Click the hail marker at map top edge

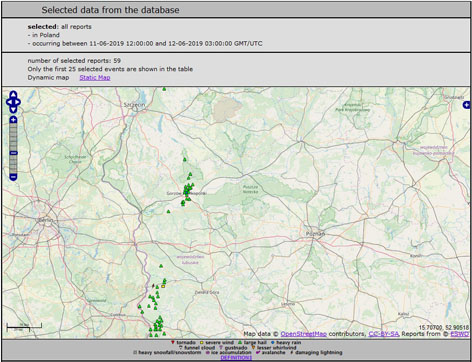164,89
